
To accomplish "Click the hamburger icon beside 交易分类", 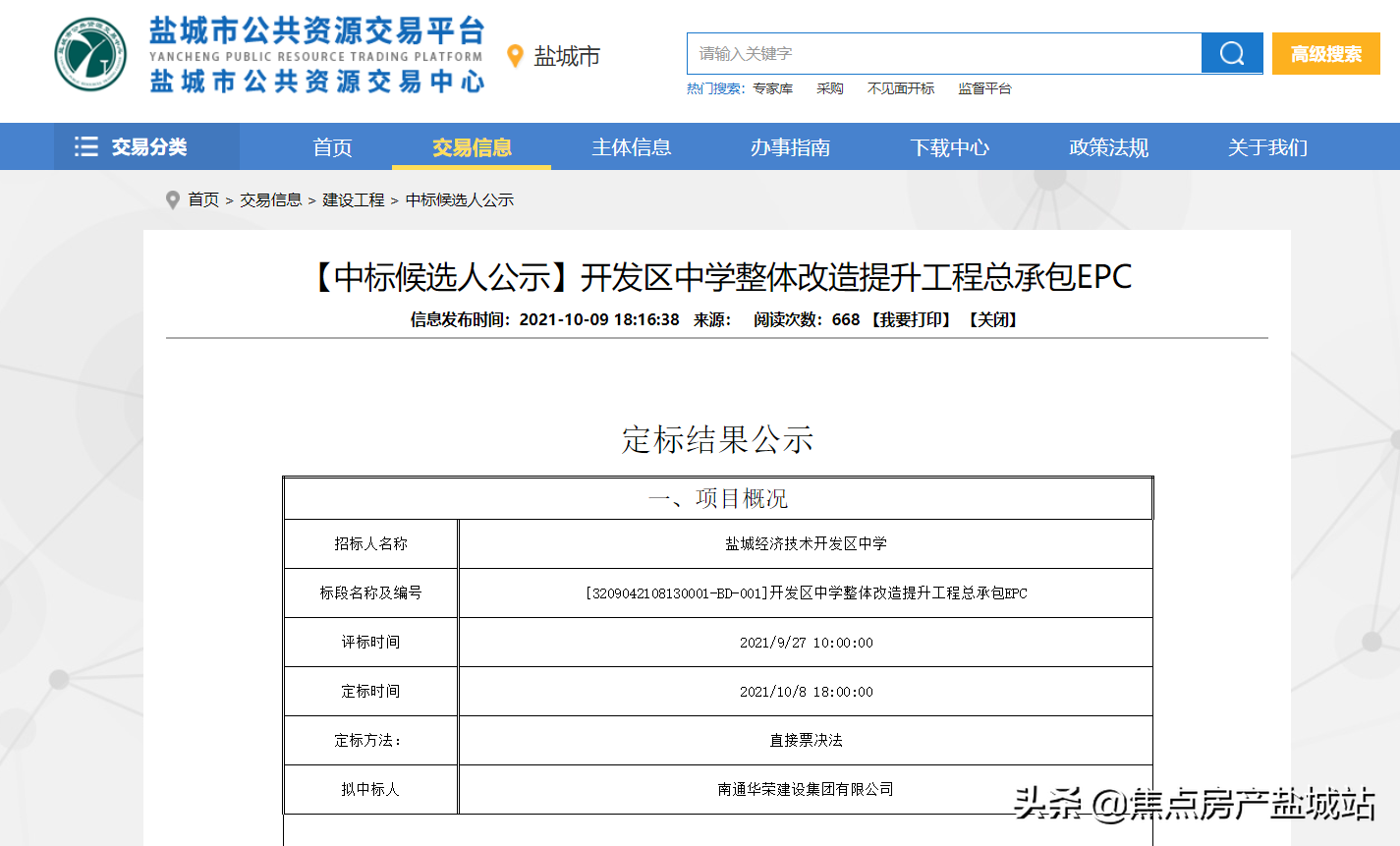I will [86, 147].
